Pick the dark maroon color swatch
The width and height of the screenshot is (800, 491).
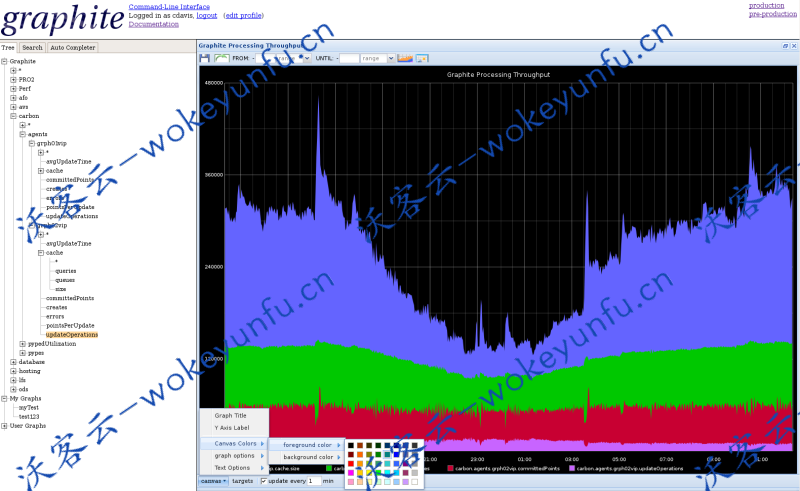351,454
